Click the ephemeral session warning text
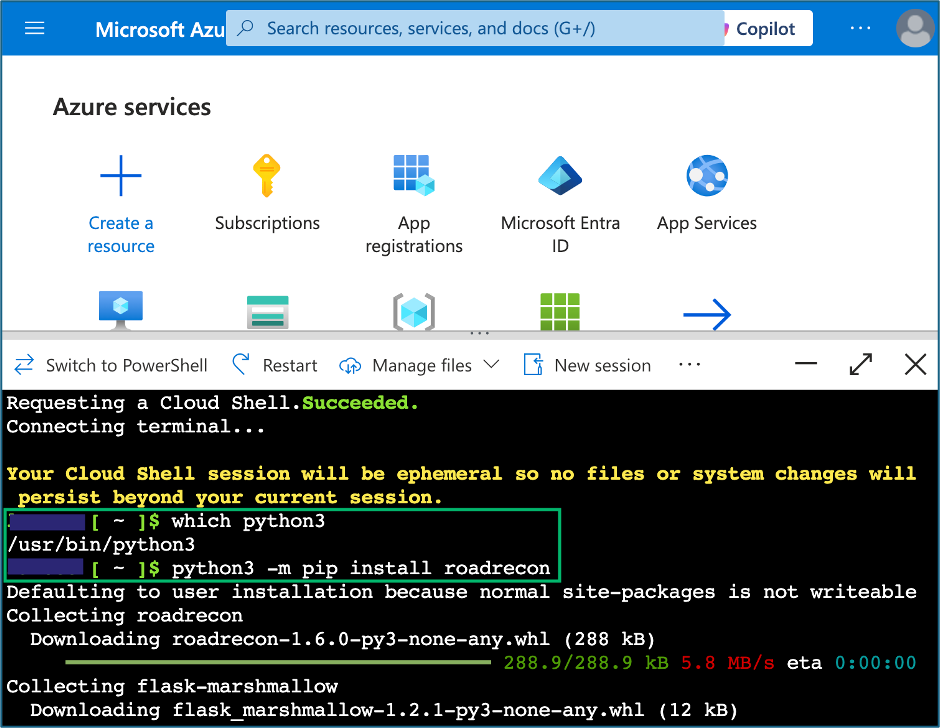 tap(461, 485)
